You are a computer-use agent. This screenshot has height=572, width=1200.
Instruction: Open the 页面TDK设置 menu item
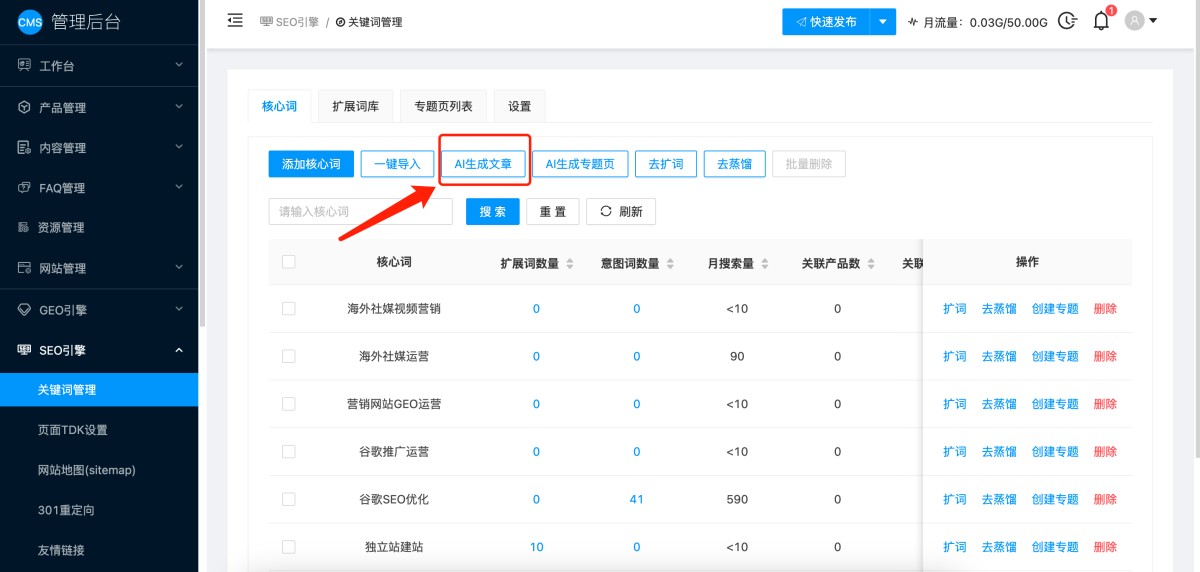(72, 430)
